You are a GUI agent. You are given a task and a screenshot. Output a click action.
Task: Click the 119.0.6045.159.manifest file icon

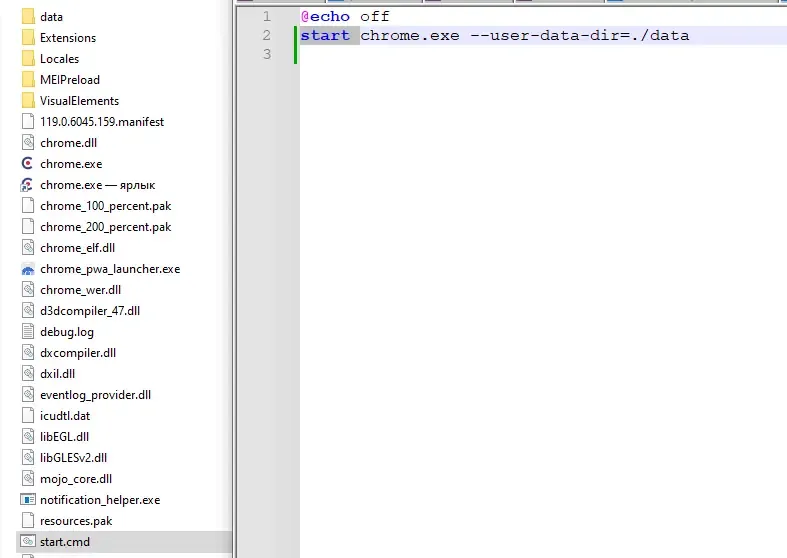(28, 122)
